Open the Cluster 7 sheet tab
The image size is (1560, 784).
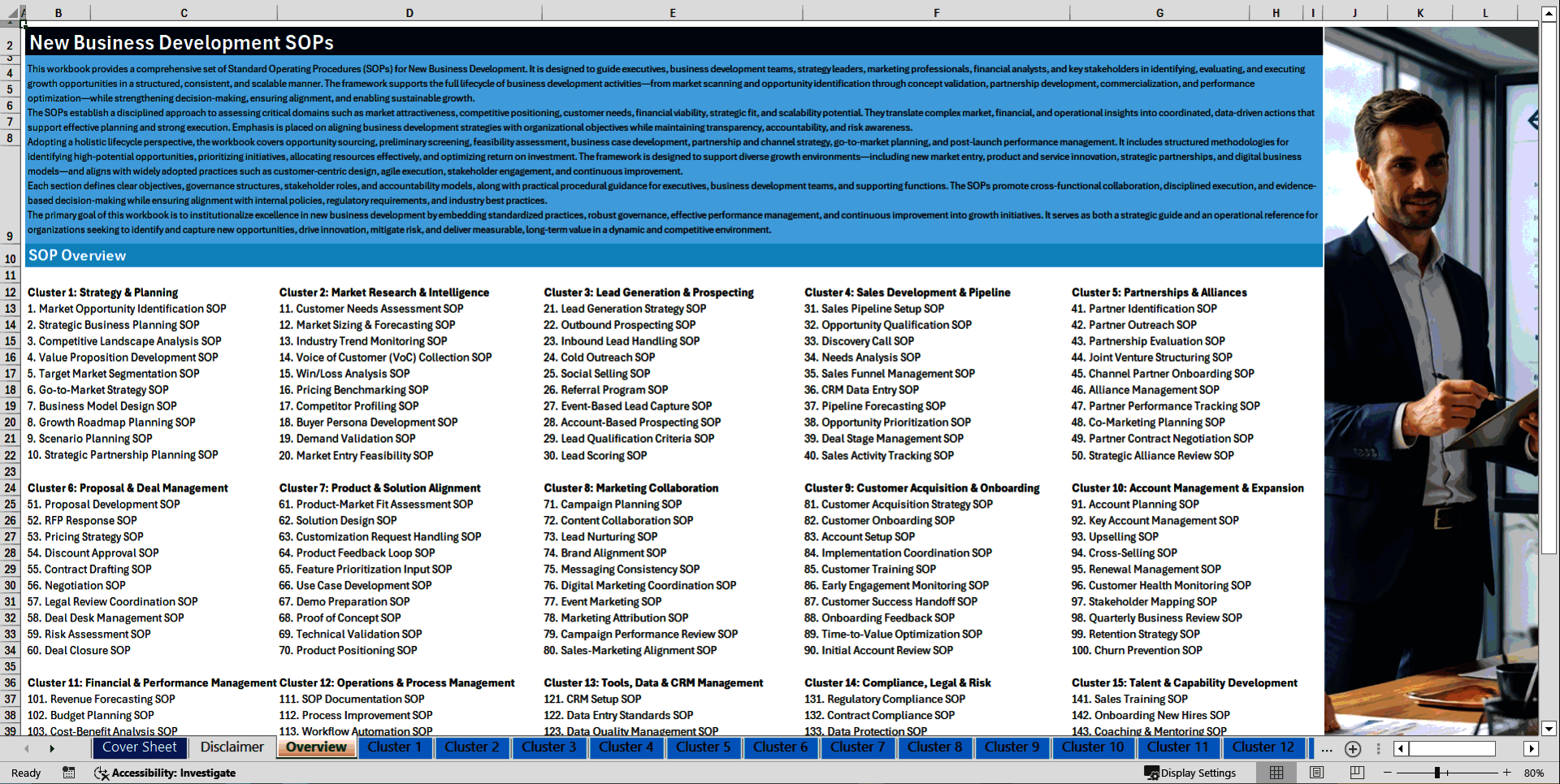[857, 747]
